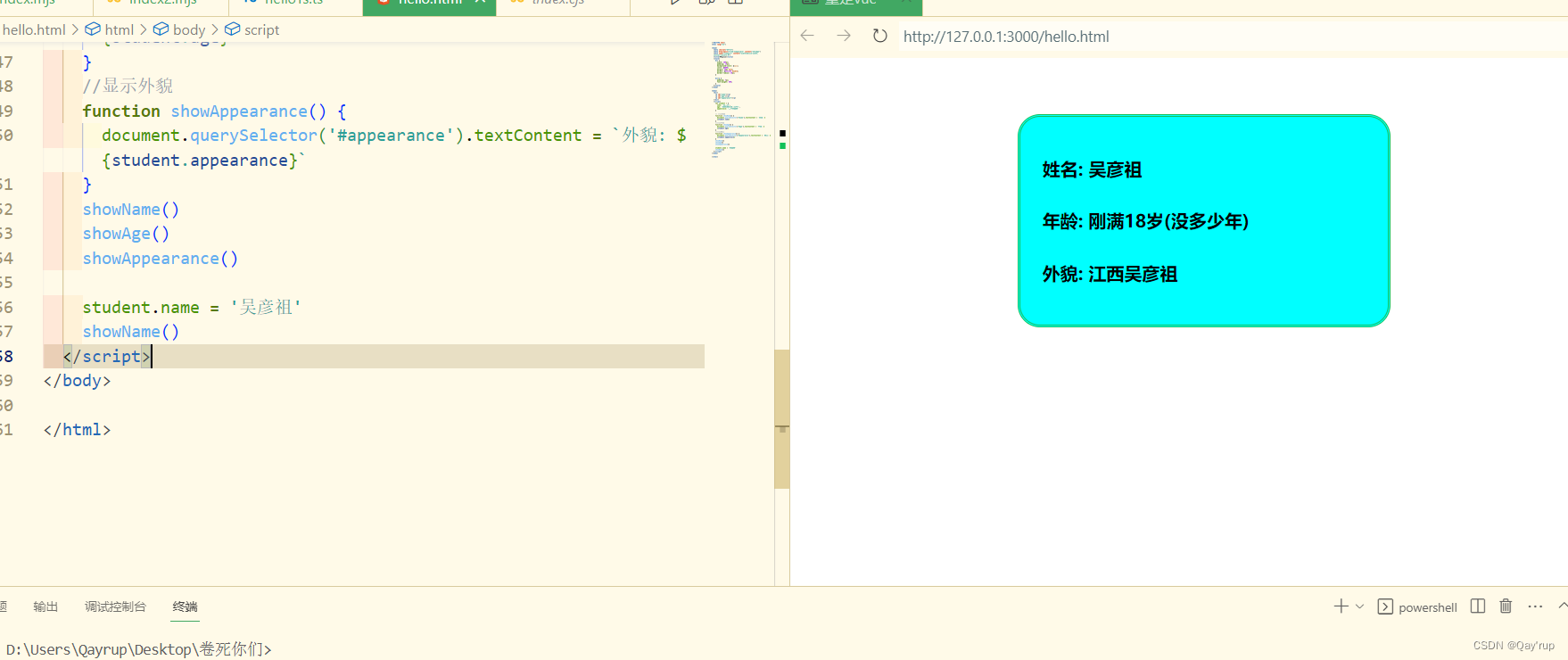Open the 调试控制台 panel tab

pos(115,606)
